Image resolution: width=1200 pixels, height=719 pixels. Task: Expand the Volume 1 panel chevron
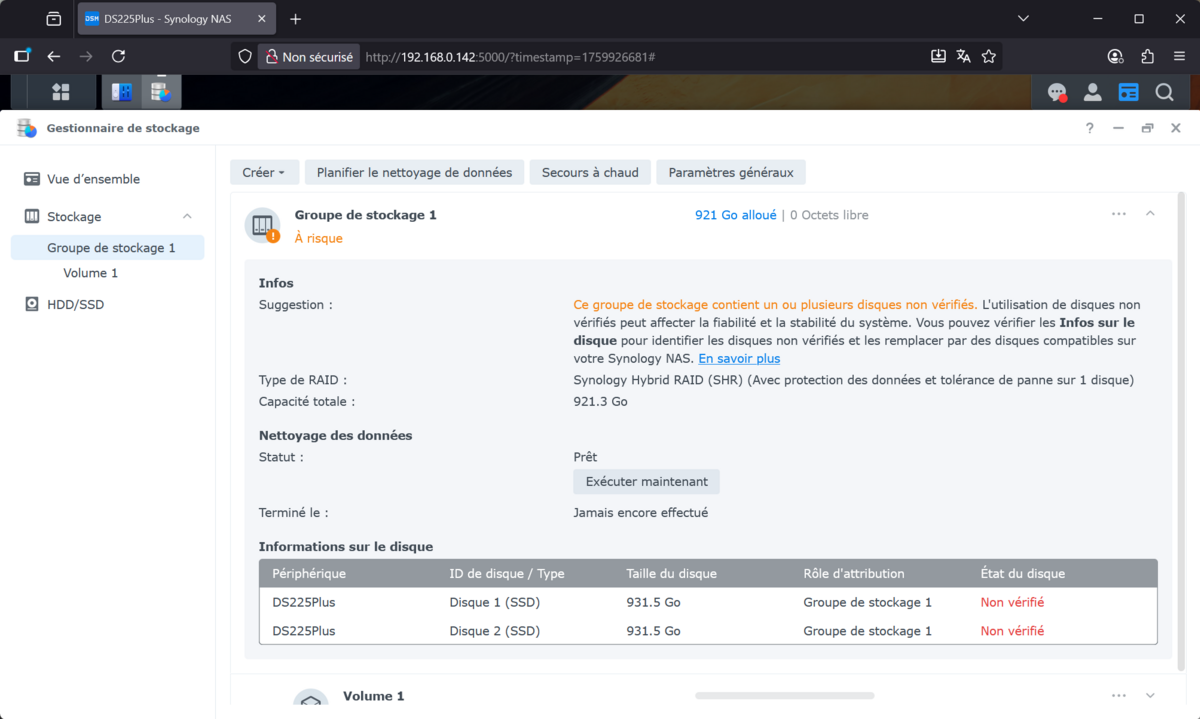tap(1150, 694)
